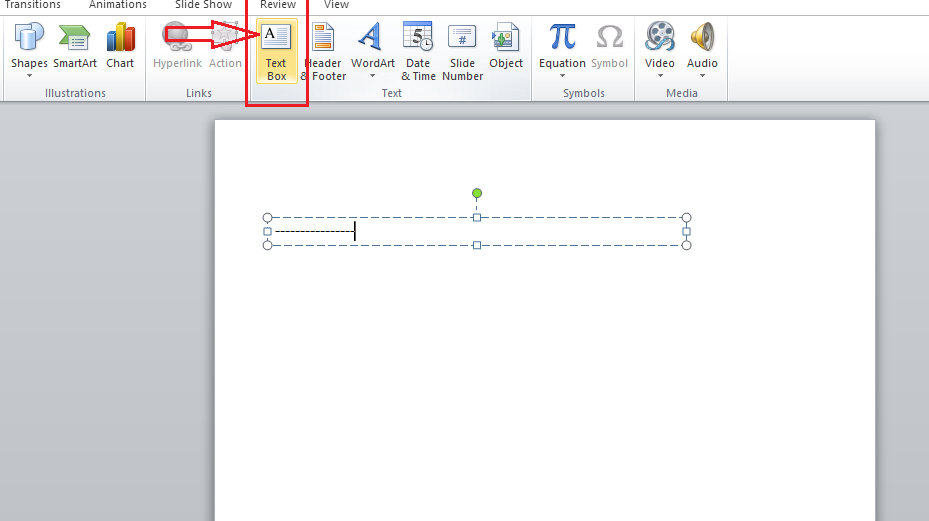Open the WordArt styles gallery
Image resolution: width=929 pixels, height=521 pixels.
pos(372,52)
